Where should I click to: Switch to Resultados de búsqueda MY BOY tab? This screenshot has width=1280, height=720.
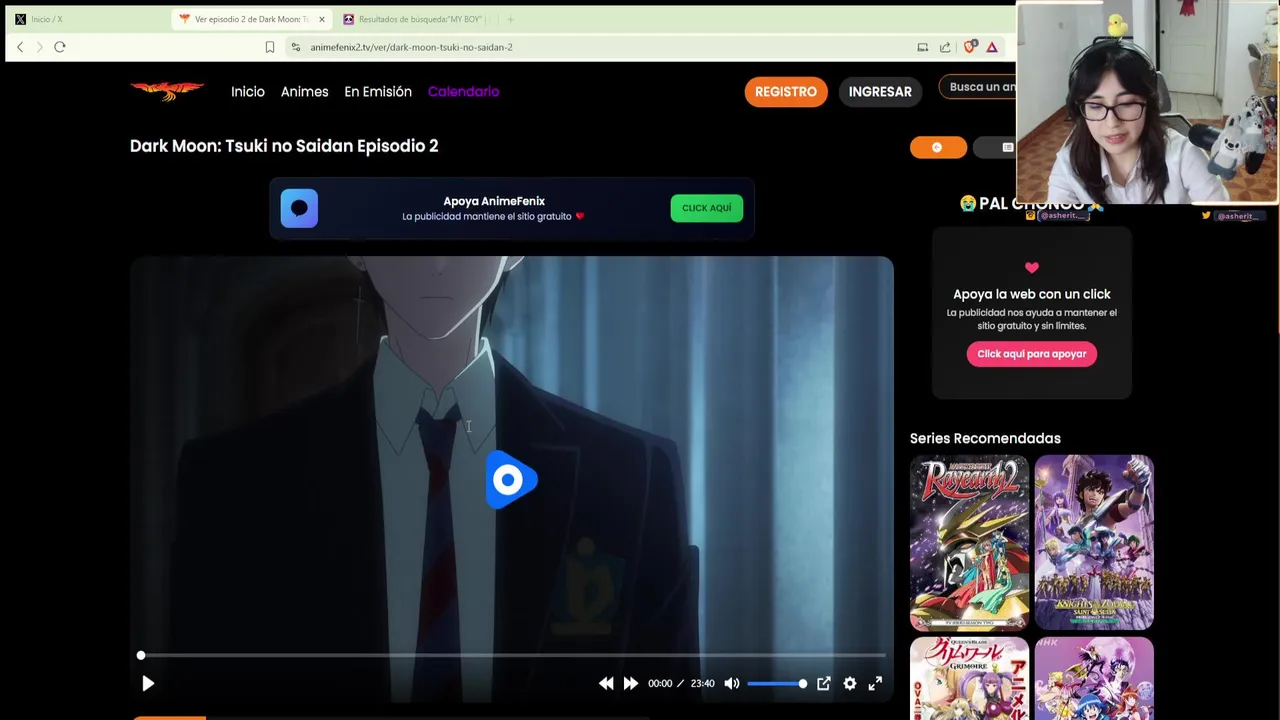415,19
